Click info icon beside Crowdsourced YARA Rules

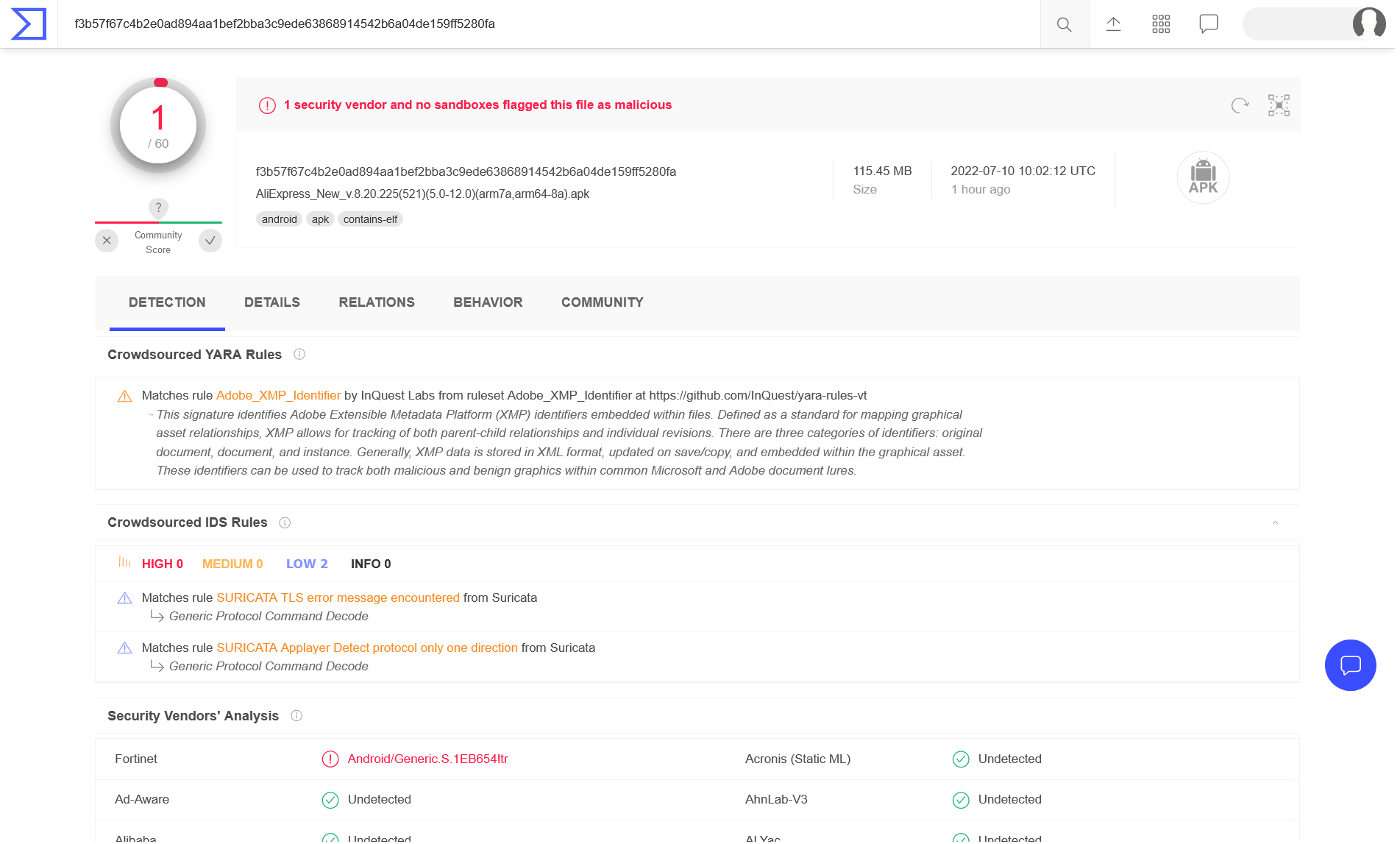(x=299, y=355)
